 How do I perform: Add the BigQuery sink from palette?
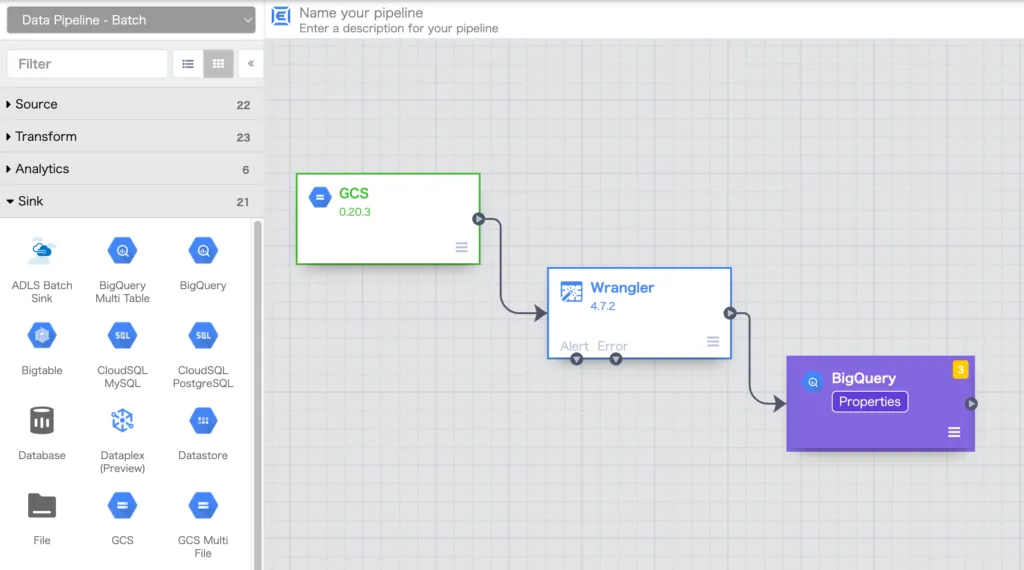point(203,251)
